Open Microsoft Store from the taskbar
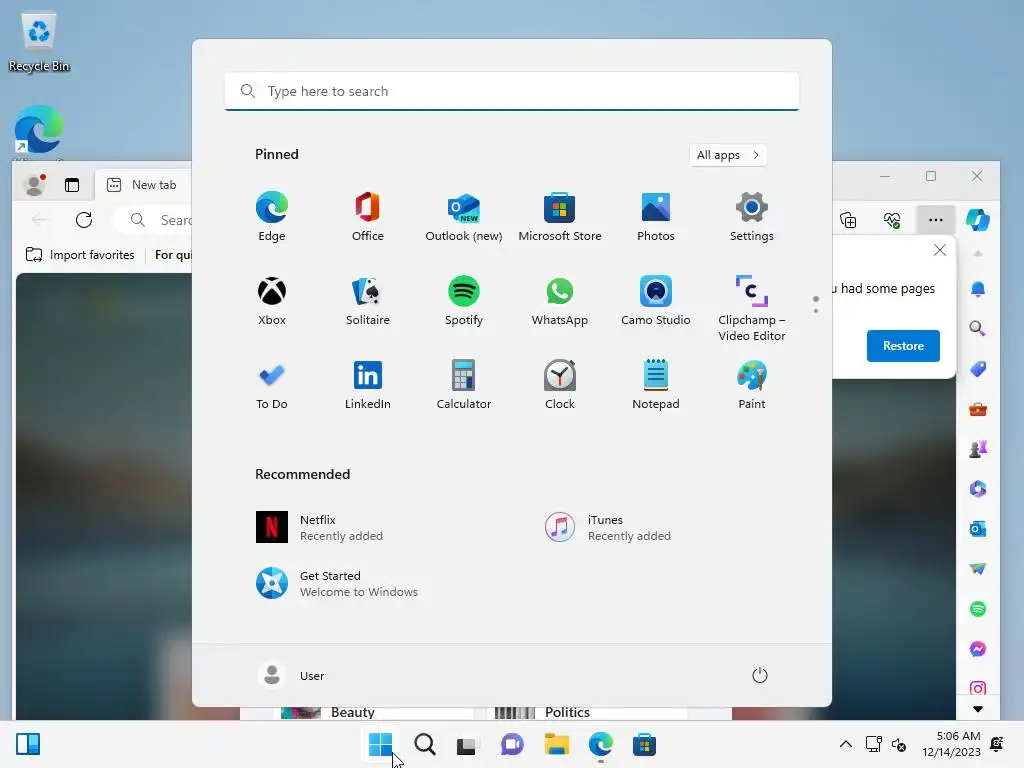Image resolution: width=1024 pixels, height=768 pixels. click(x=644, y=744)
